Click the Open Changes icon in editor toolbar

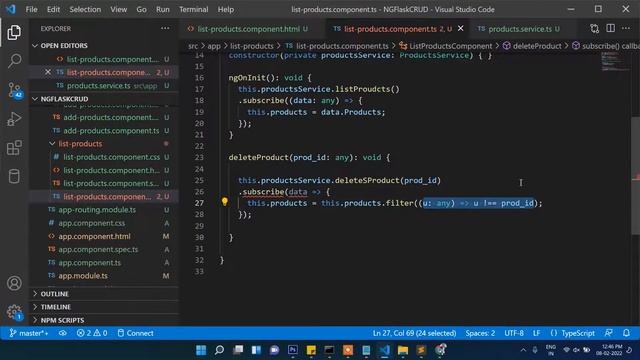click(594, 29)
